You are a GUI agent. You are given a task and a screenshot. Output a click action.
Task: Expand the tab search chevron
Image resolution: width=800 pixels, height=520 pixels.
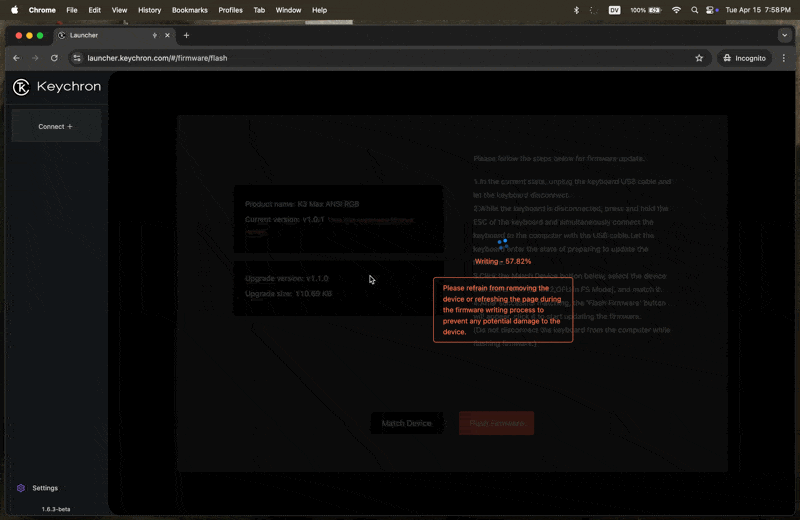(784, 35)
